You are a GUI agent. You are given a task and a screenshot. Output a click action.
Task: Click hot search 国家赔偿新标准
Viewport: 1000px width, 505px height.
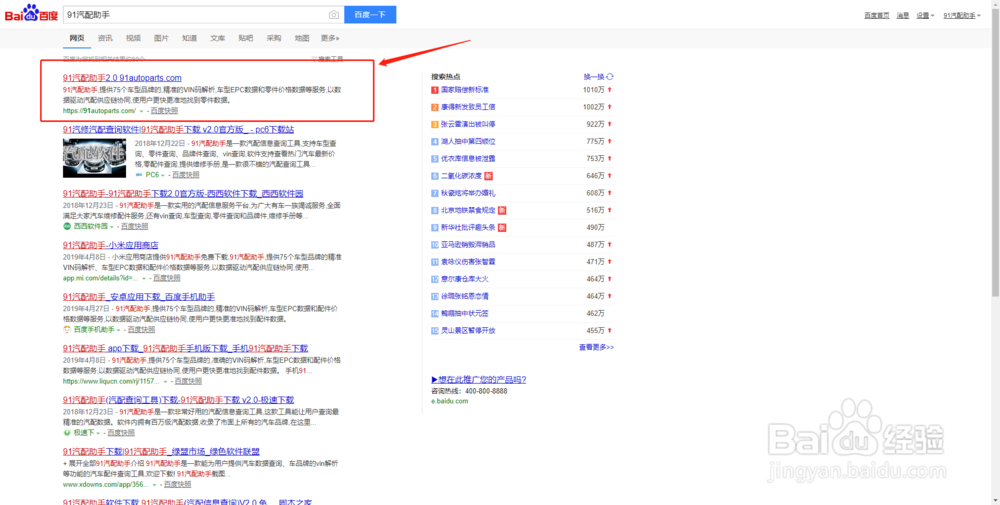465,90
